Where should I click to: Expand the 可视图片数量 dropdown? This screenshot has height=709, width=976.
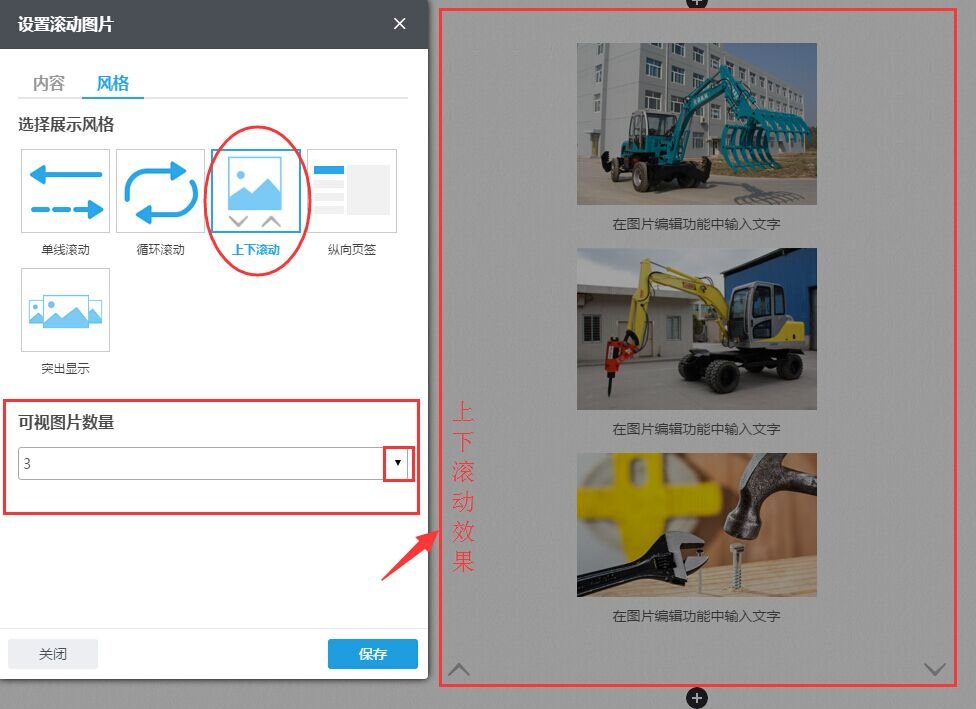[x=398, y=463]
